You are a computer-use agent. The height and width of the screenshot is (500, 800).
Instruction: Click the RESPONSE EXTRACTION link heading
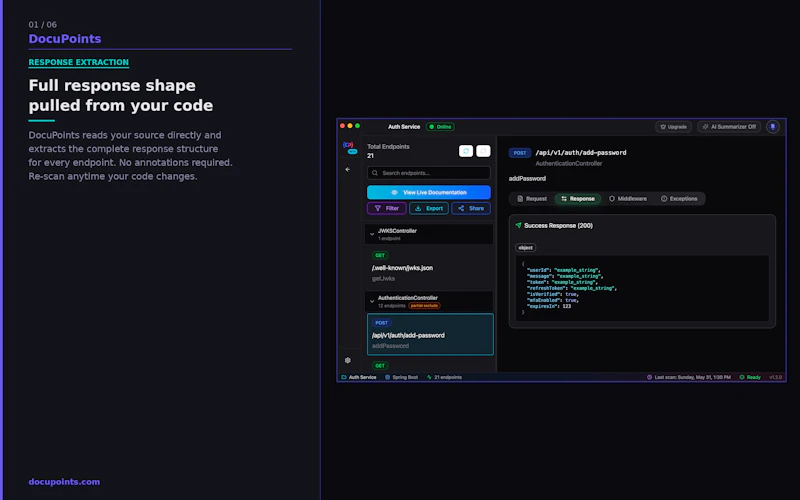pos(79,62)
